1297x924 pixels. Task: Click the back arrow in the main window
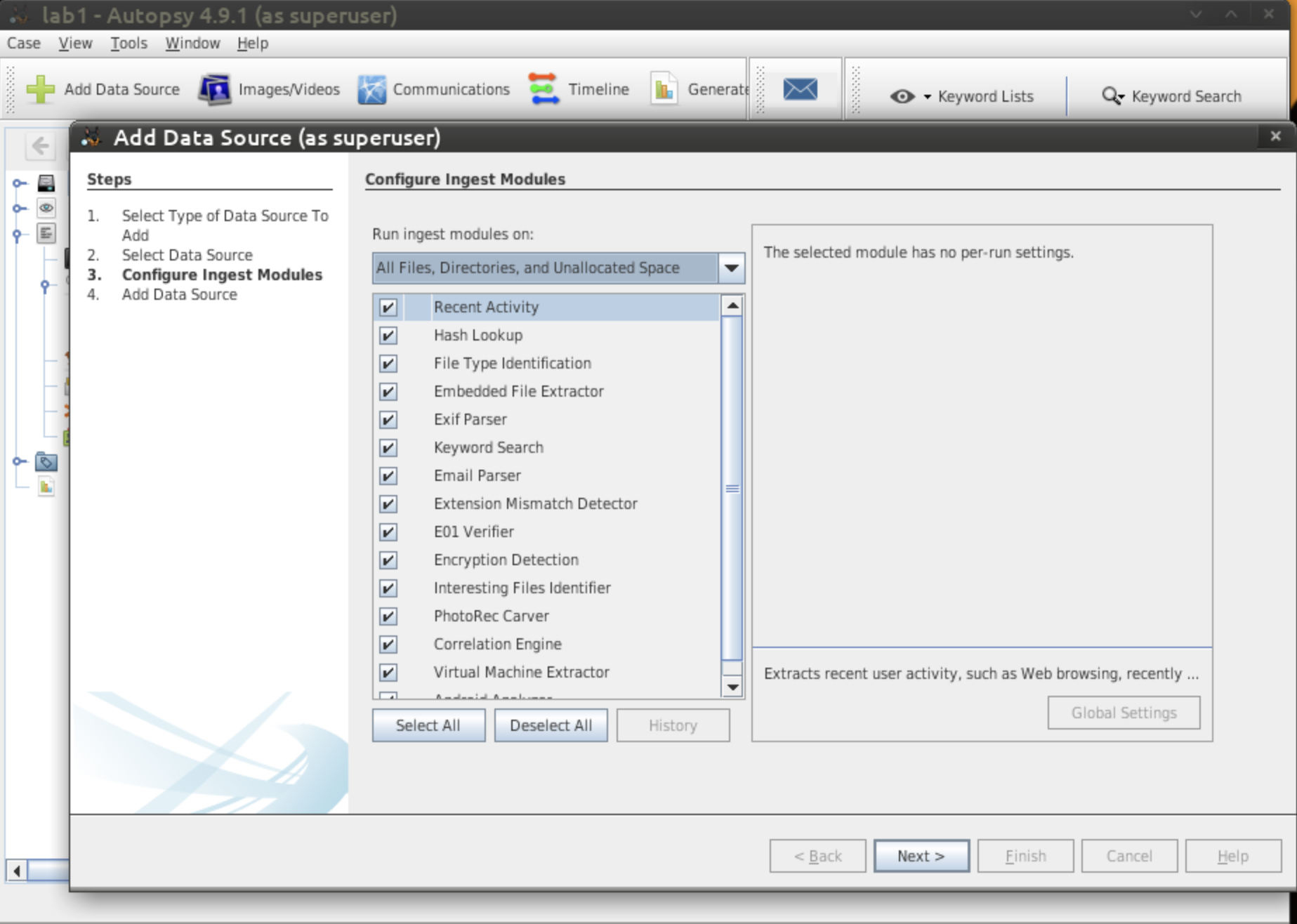[40, 145]
